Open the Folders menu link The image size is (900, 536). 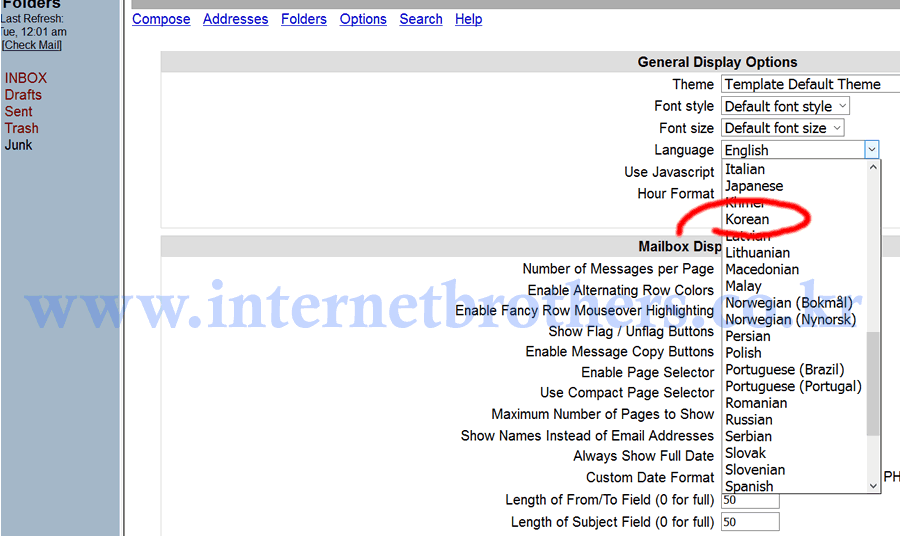point(304,19)
